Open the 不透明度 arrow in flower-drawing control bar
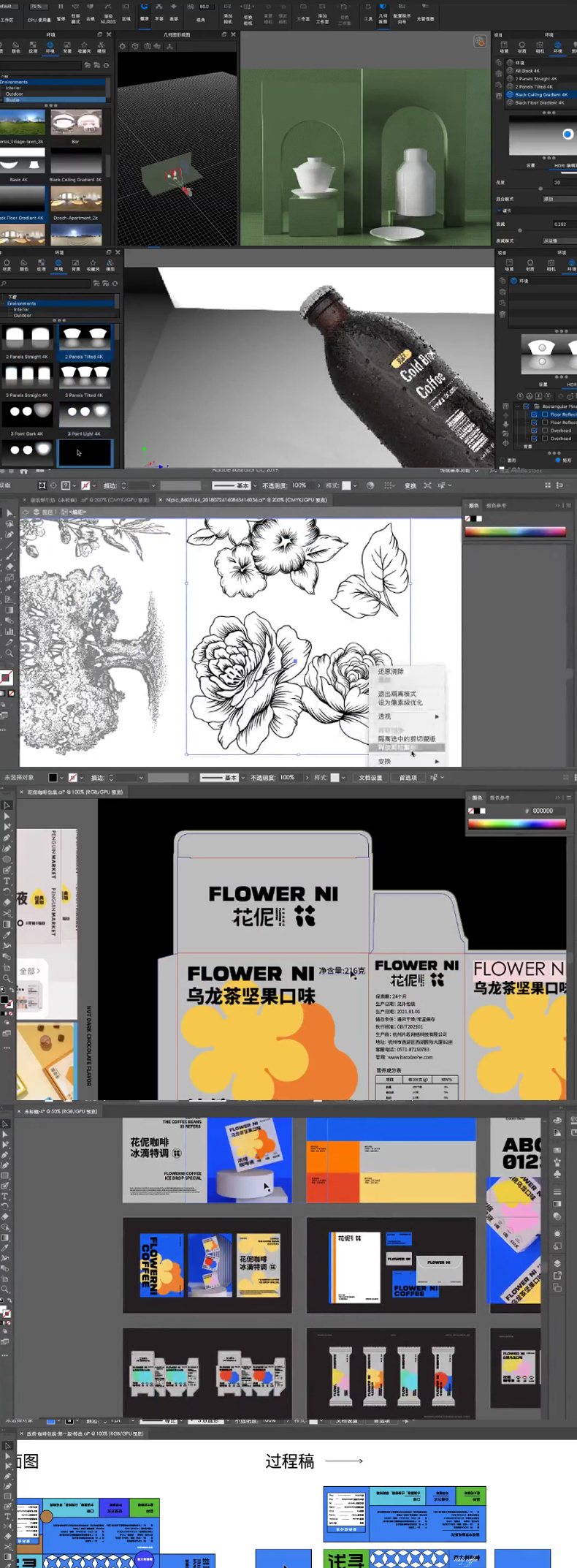 coord(318,485)
